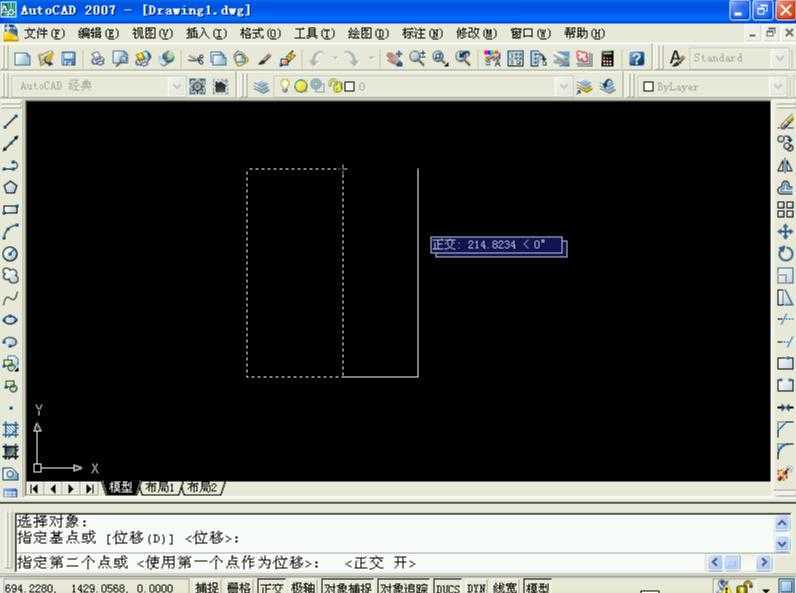Viewport: 796px width, 593px height.
Task: Select the Spline tool
Action: pyautogui.click(x=11, y=298)
